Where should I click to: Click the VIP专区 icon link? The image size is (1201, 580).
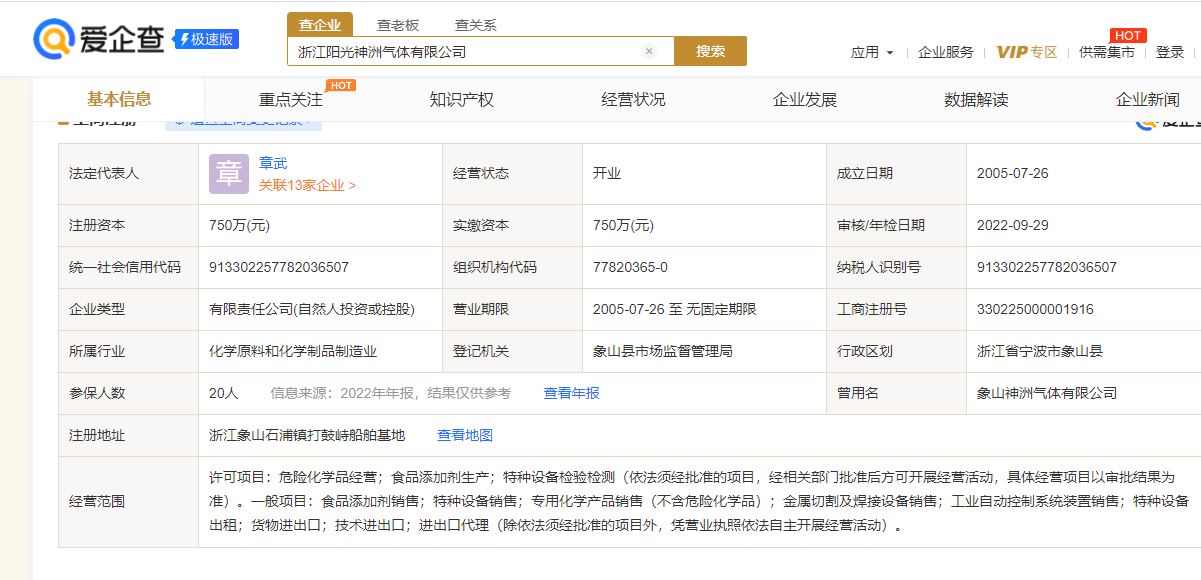coord(1026,52)
